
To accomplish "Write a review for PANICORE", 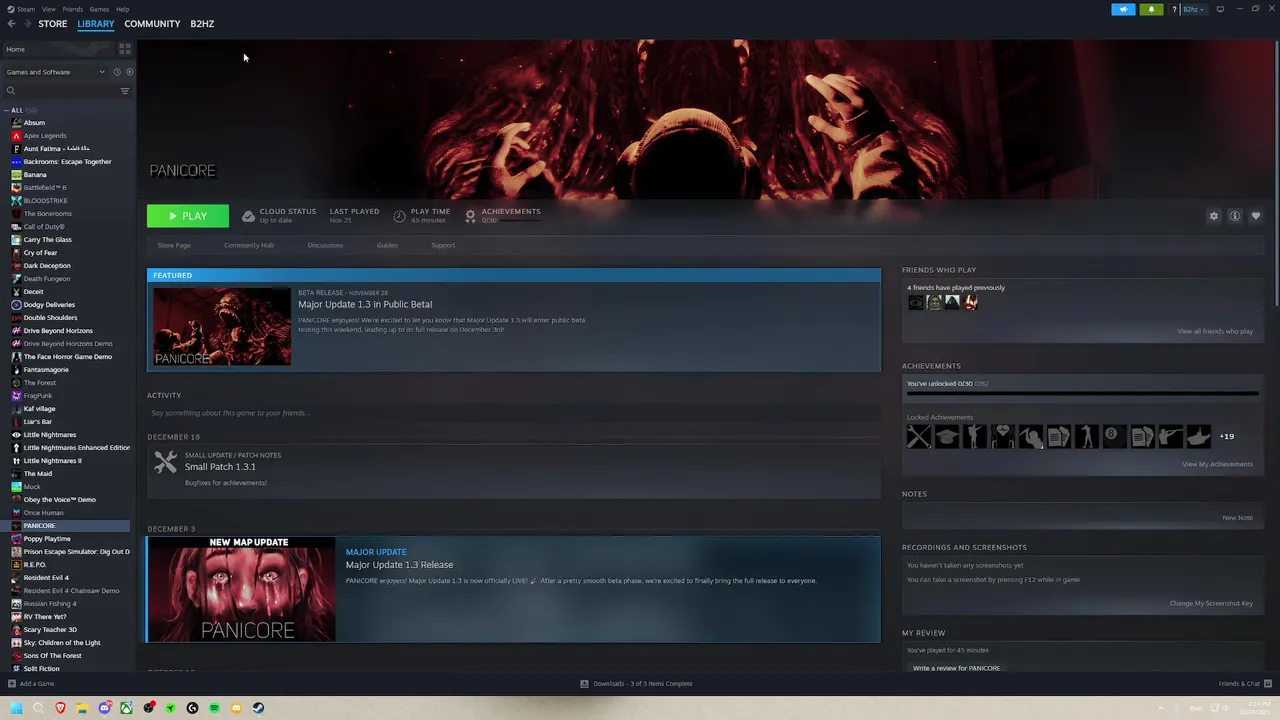I will point(956,668).
